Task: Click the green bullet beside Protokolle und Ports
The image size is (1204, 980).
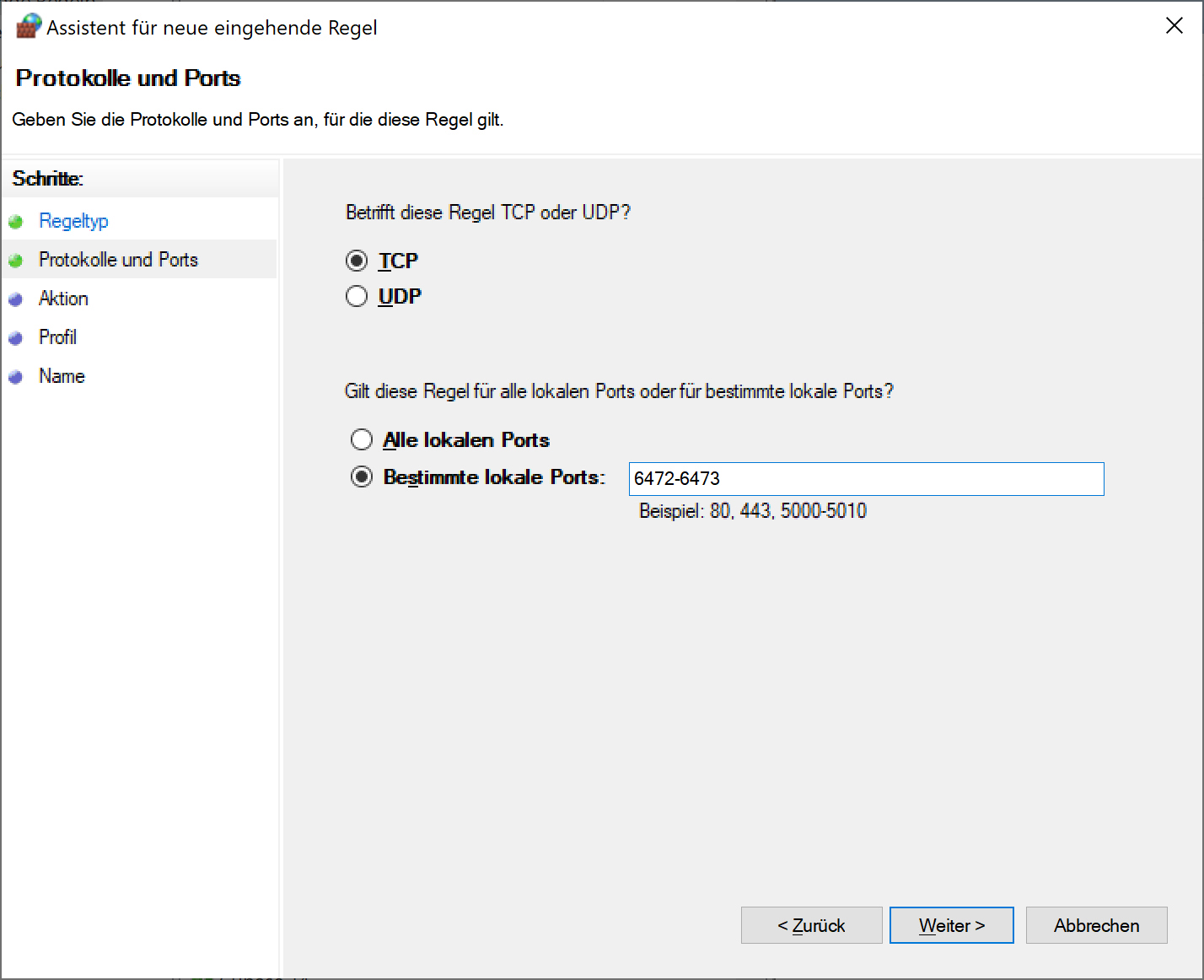Action: coord(15,261)
